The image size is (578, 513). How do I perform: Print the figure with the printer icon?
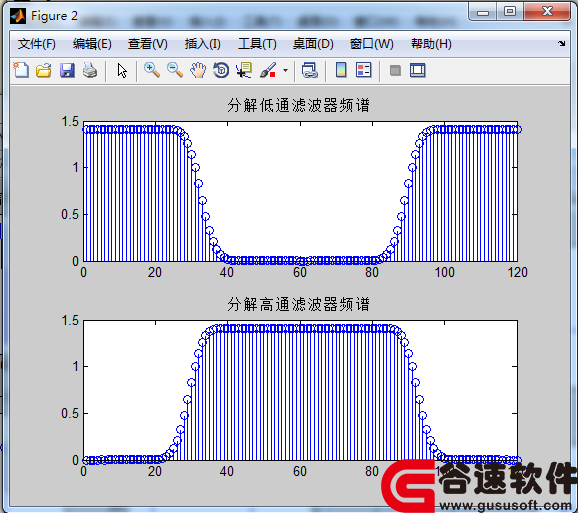click(90, 70)
